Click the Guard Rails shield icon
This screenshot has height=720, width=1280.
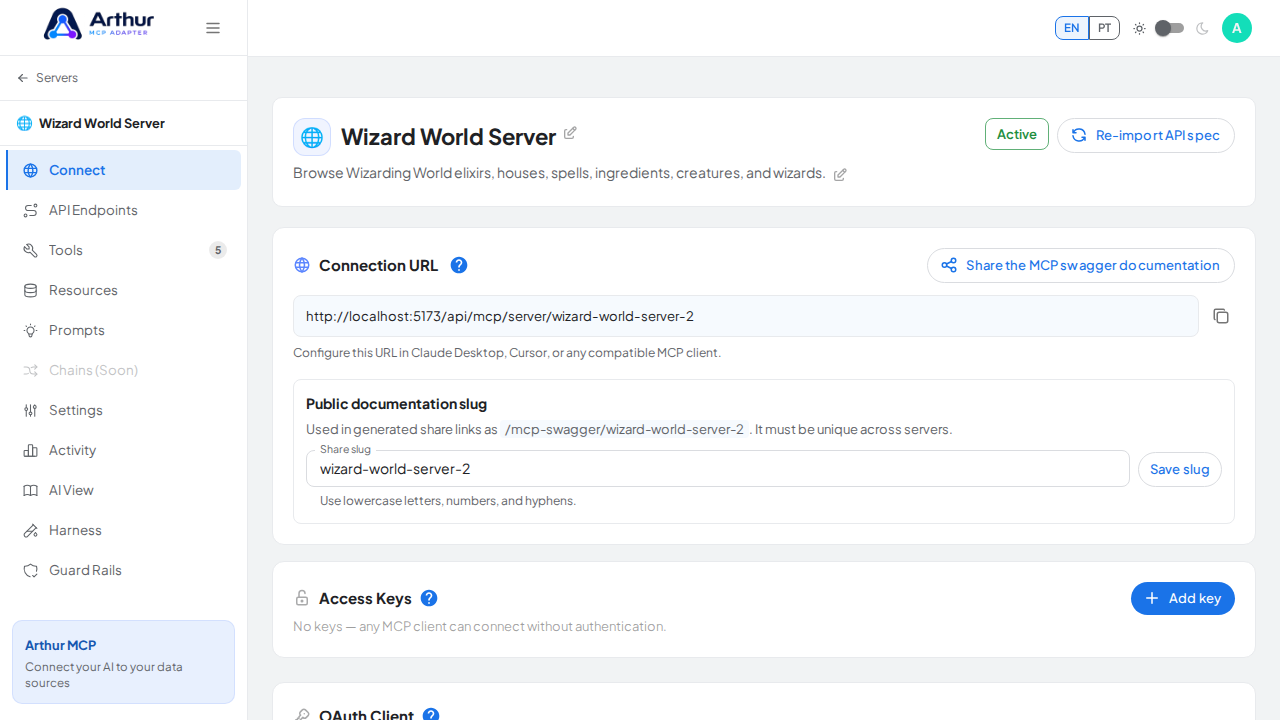31,570
